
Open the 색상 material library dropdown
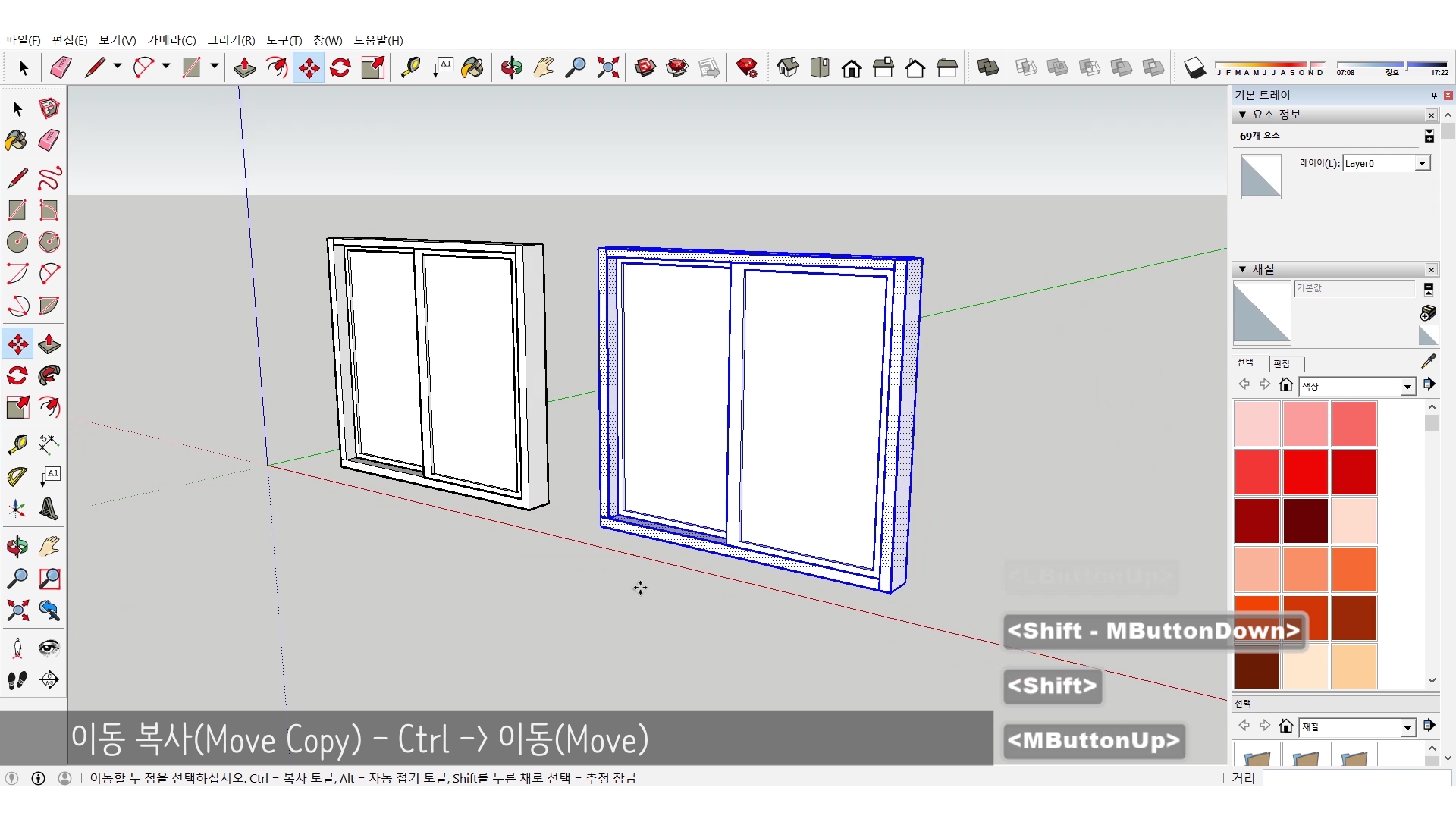coord(1407,387)
